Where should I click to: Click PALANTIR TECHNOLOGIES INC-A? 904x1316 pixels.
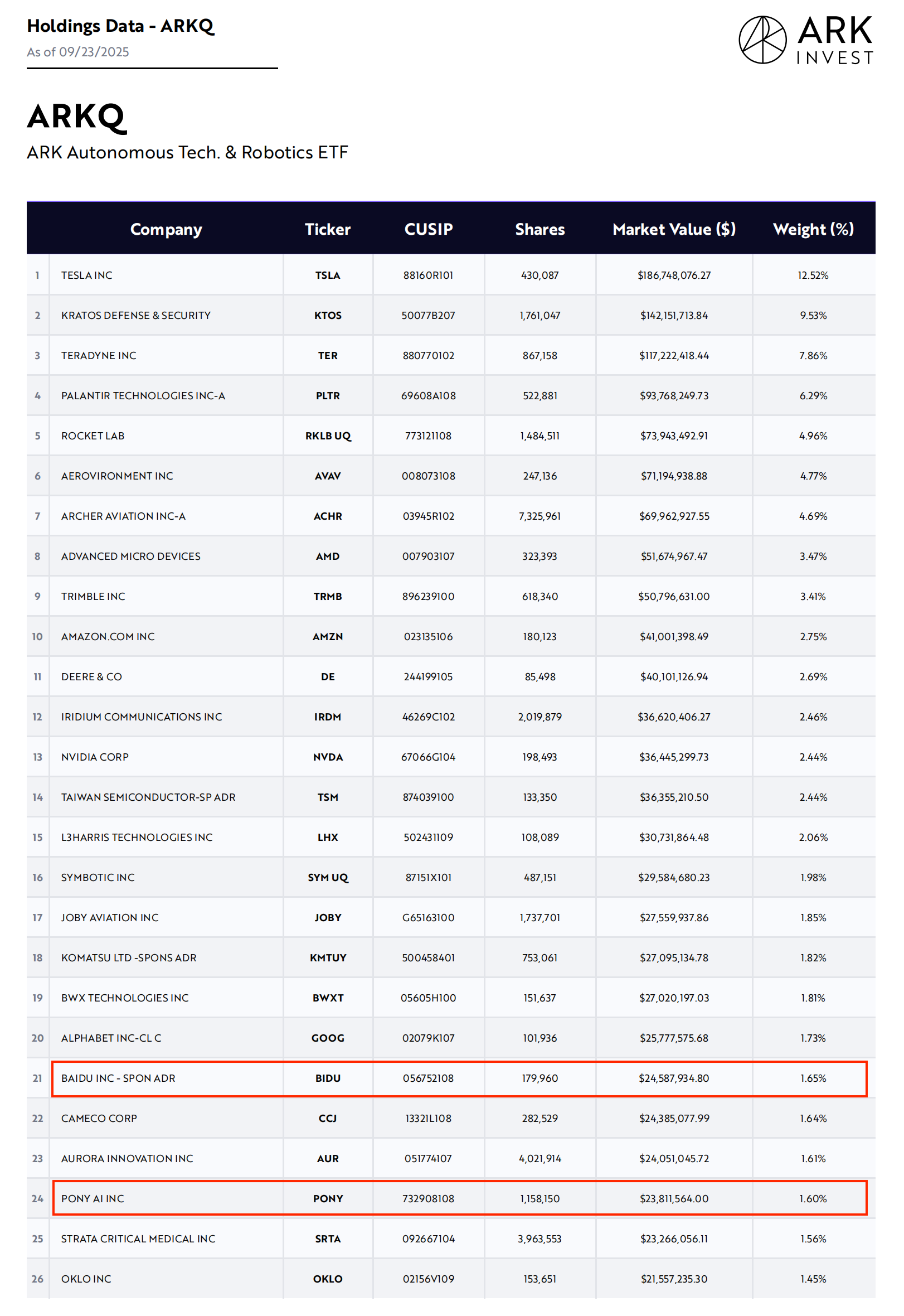[143, 396]
